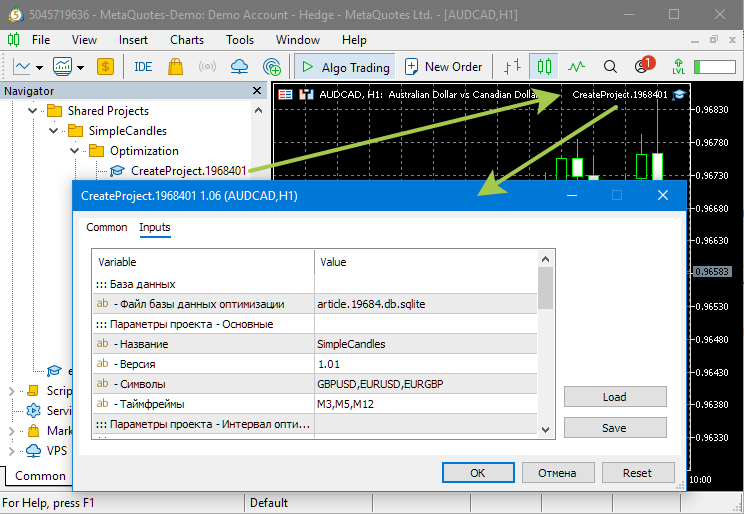Select the Services gear tree icon
Screen dimensions: 744x514
click(33, 411)
